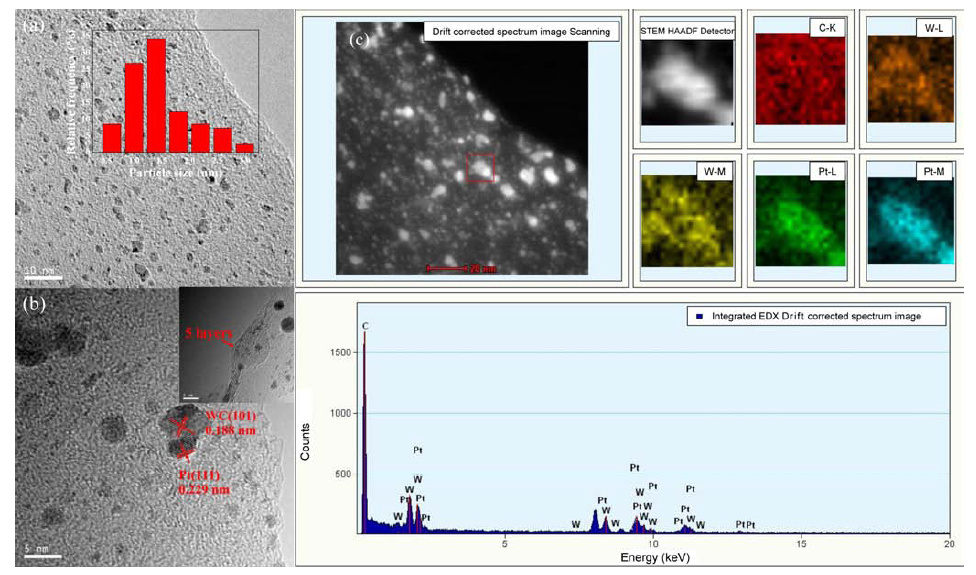Image resolution: width=976 pixels, height=575 pixels.
Task: Click the Pt(111) 0.229 nm annotation
Action: pos(204,482)
